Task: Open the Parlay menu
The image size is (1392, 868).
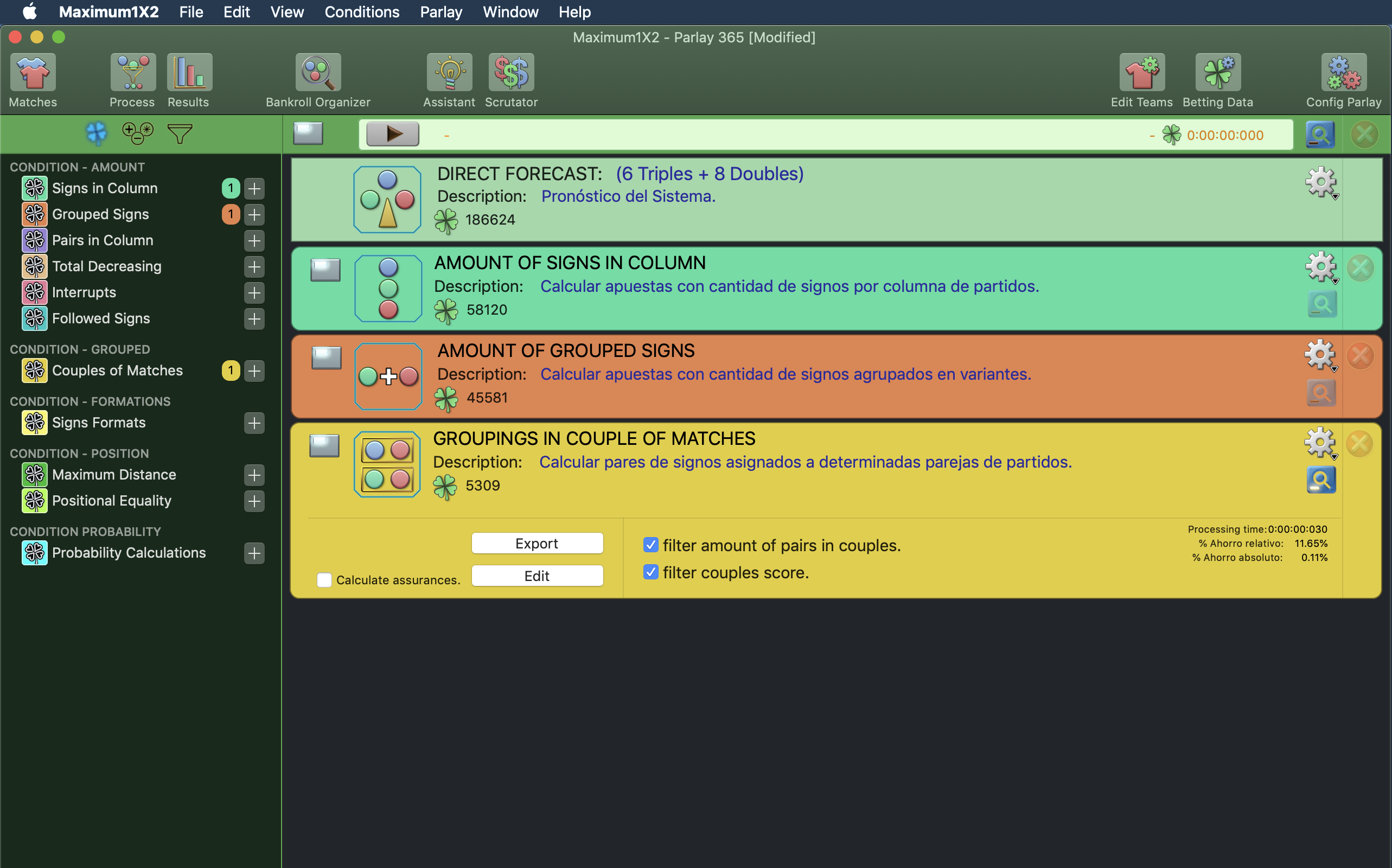Action: tap(441, 11)
